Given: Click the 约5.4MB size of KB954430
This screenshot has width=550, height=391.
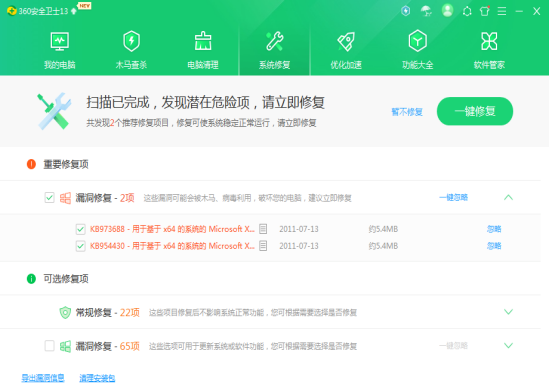Looking at the screenshot, I should pyautogui.click(x=383, y=246).
